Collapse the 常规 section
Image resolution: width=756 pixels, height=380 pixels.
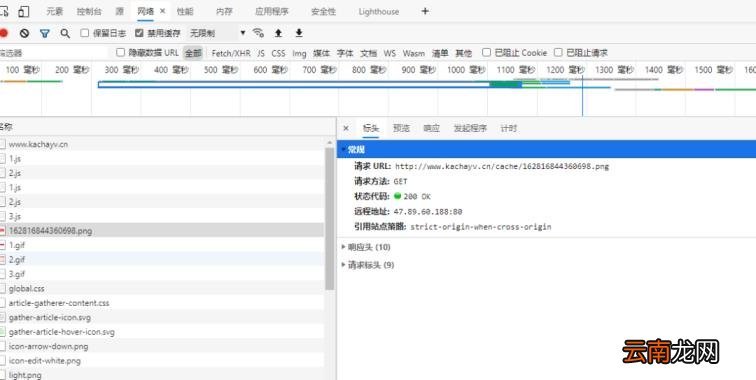(546, 149)
